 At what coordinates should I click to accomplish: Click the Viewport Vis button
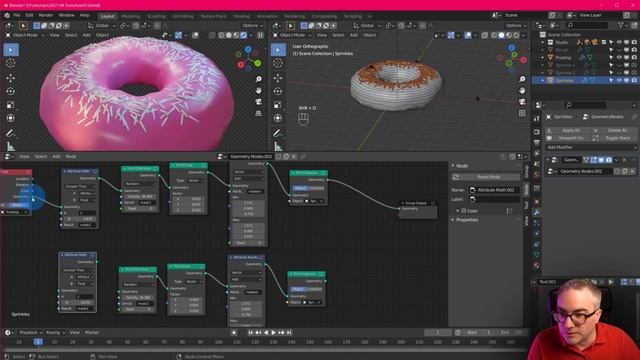[x=568, y=138]
